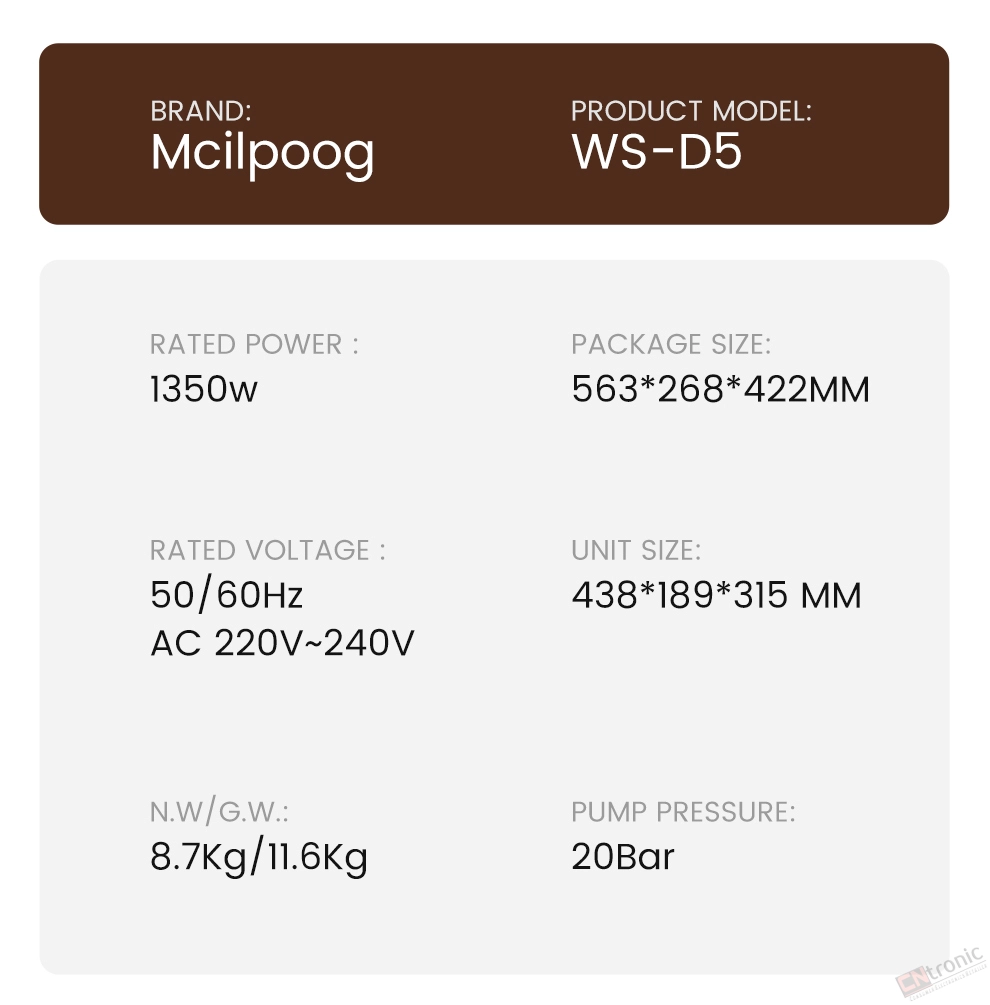The image size is (990, 1005).
Task: Select the 1350w value
Action: (x=203, y=389)
